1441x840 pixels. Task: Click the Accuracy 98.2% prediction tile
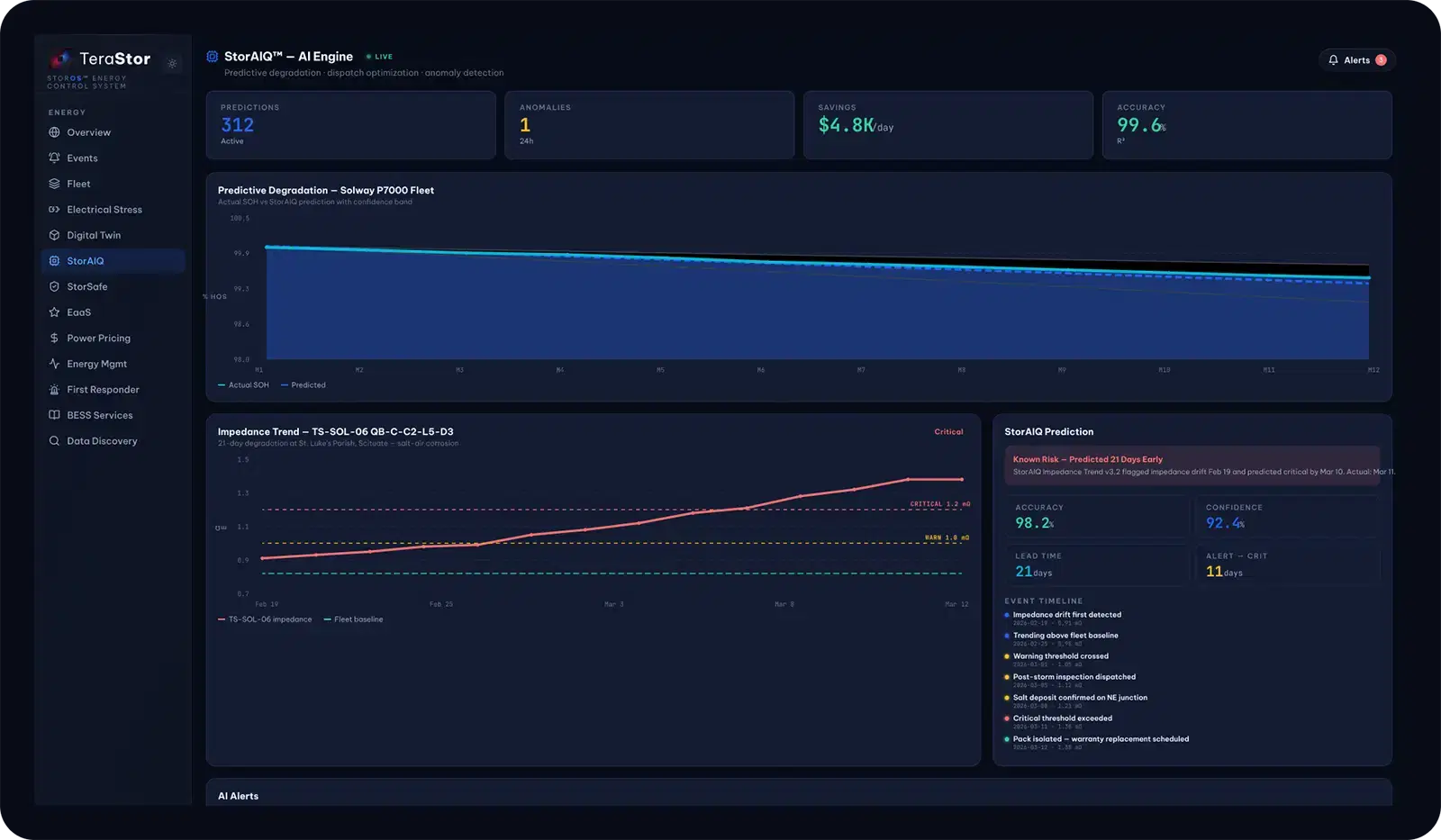click(1097, 517)
